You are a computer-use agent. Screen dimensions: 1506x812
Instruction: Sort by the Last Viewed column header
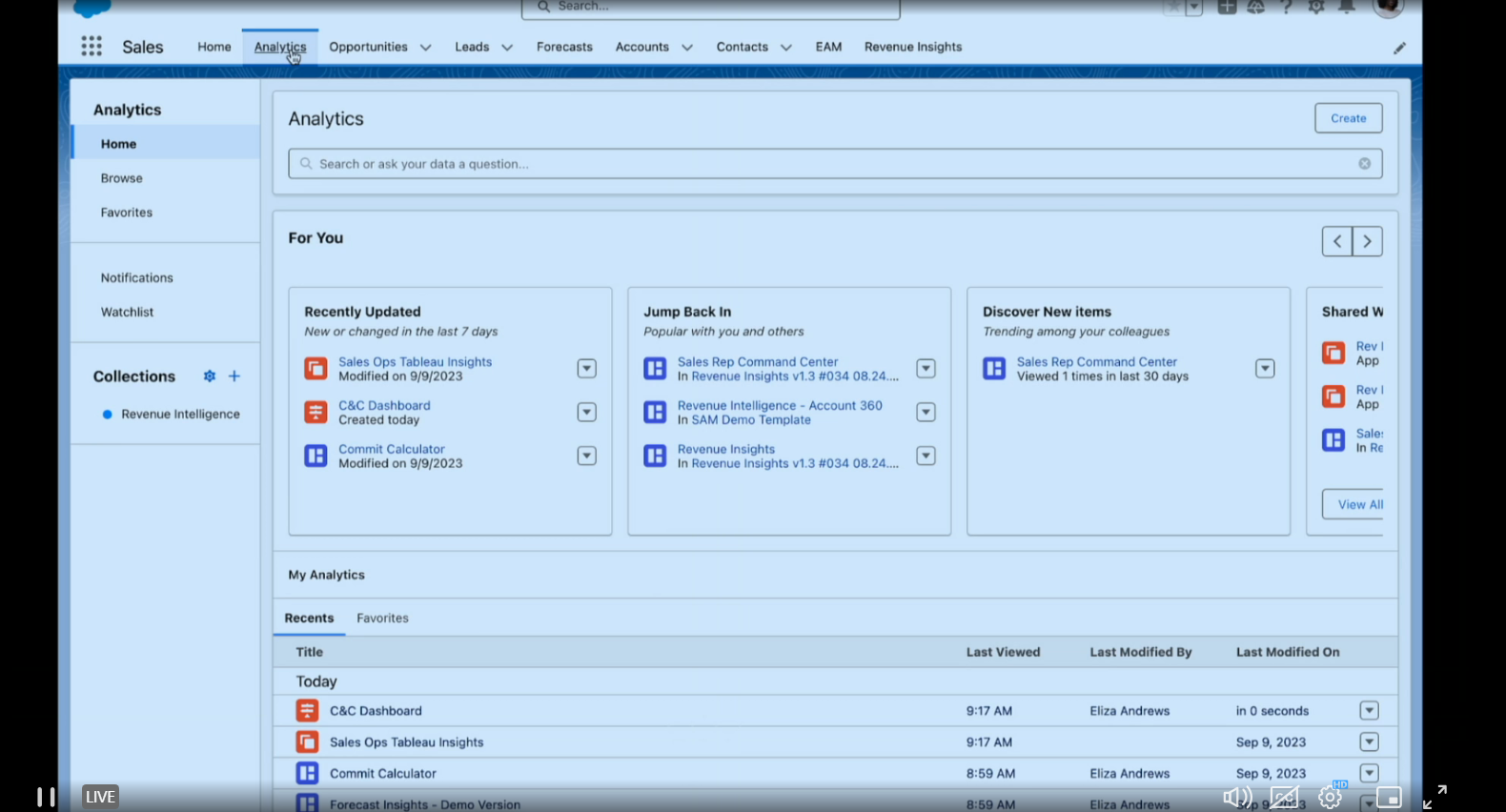click(1003, 652)
